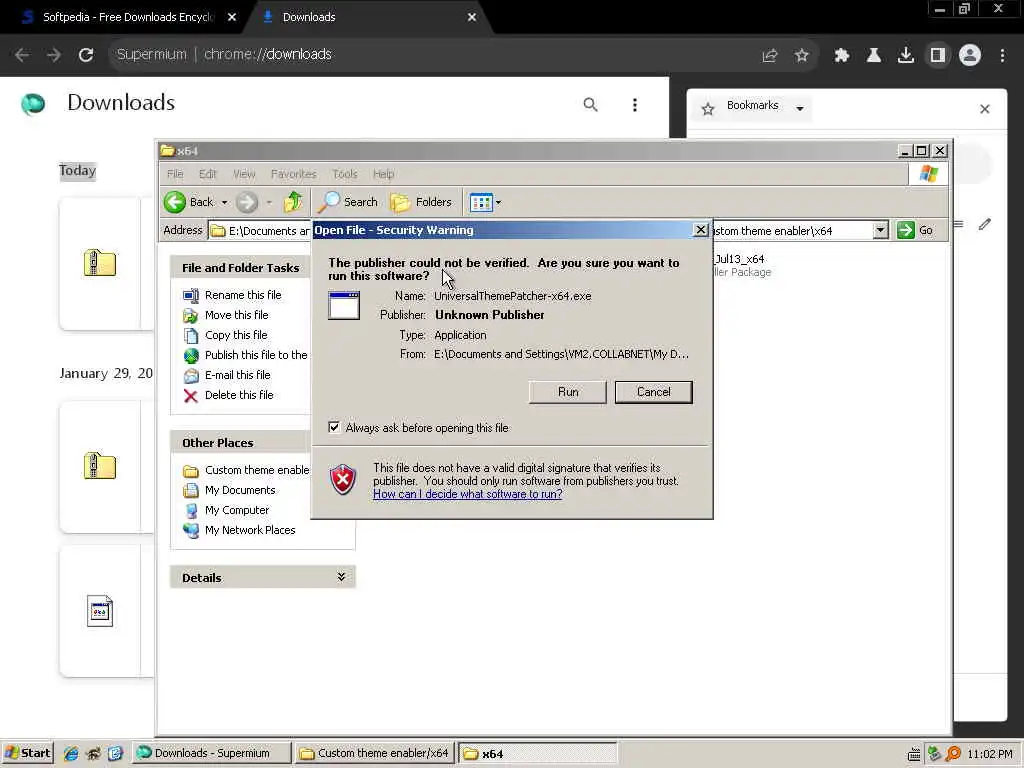Open the browser three-dot menu
The height and width of the screenshot is (768, 1024).
pyautogui.click(x=1002, y=56)
